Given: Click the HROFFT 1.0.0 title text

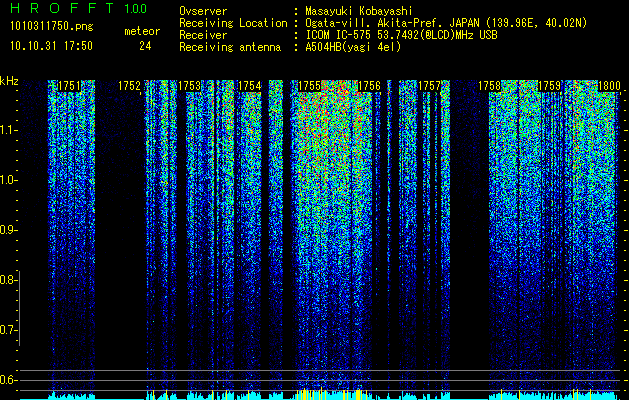Looking at the screenshot, I should 78,8.
